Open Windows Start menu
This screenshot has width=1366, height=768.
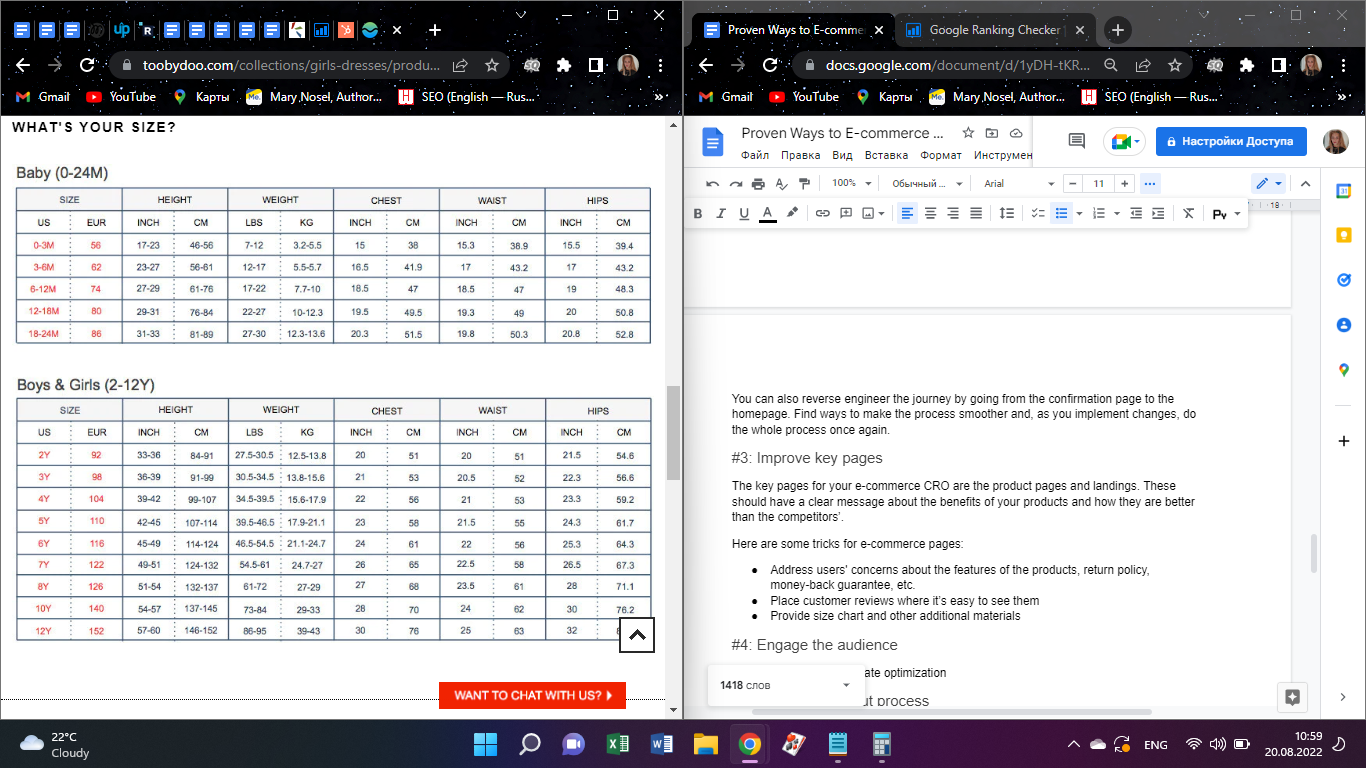pos(485,744)
